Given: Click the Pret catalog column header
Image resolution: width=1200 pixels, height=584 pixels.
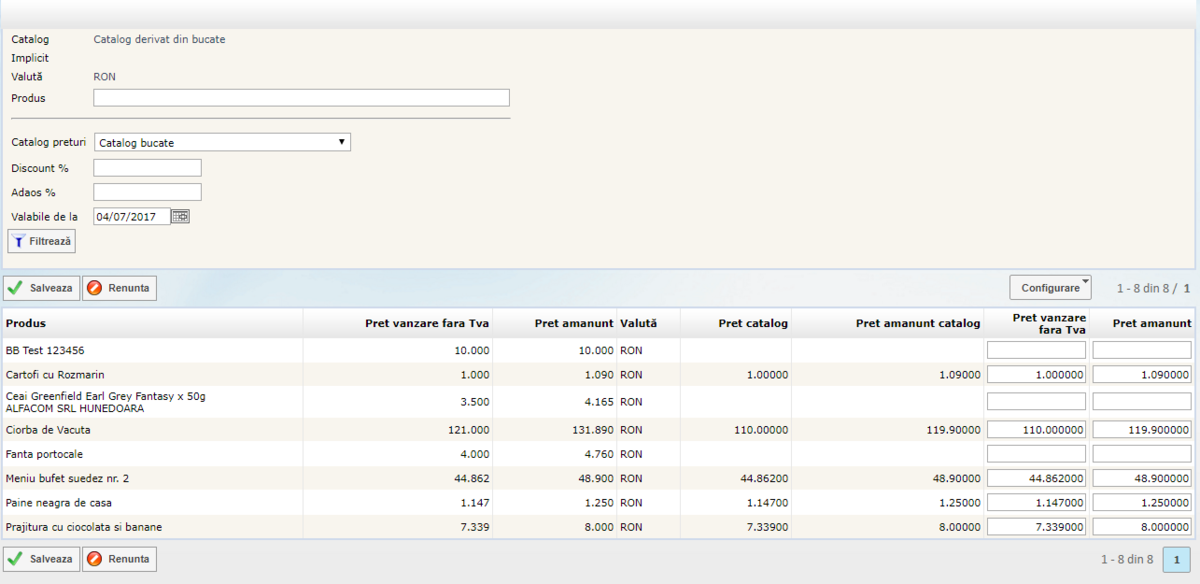Looking at the screenshot, I should [752, 323].
